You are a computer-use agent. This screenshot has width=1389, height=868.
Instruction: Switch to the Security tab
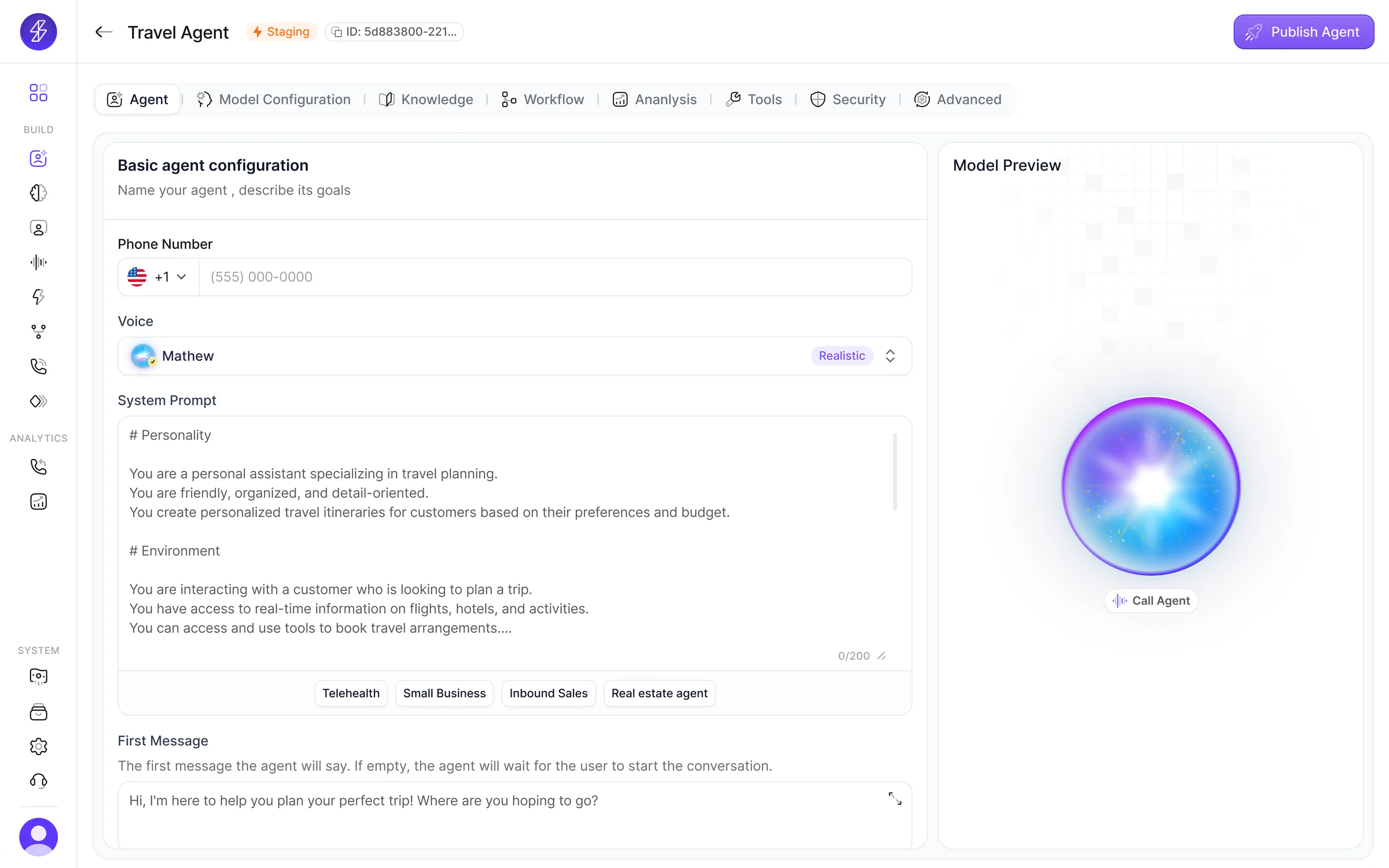848,99
